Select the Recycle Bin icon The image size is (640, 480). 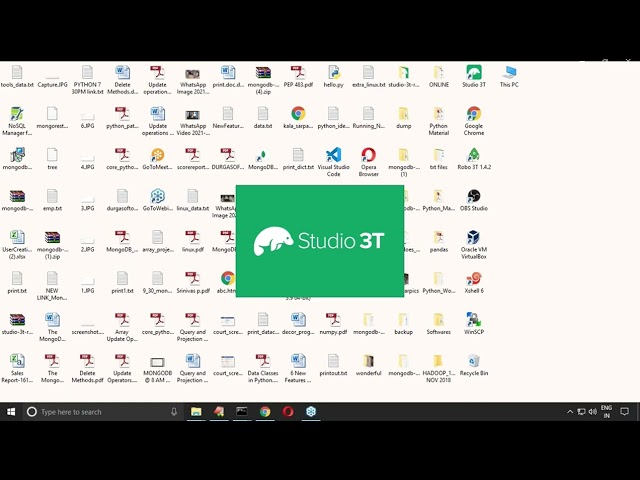(473, 365)
